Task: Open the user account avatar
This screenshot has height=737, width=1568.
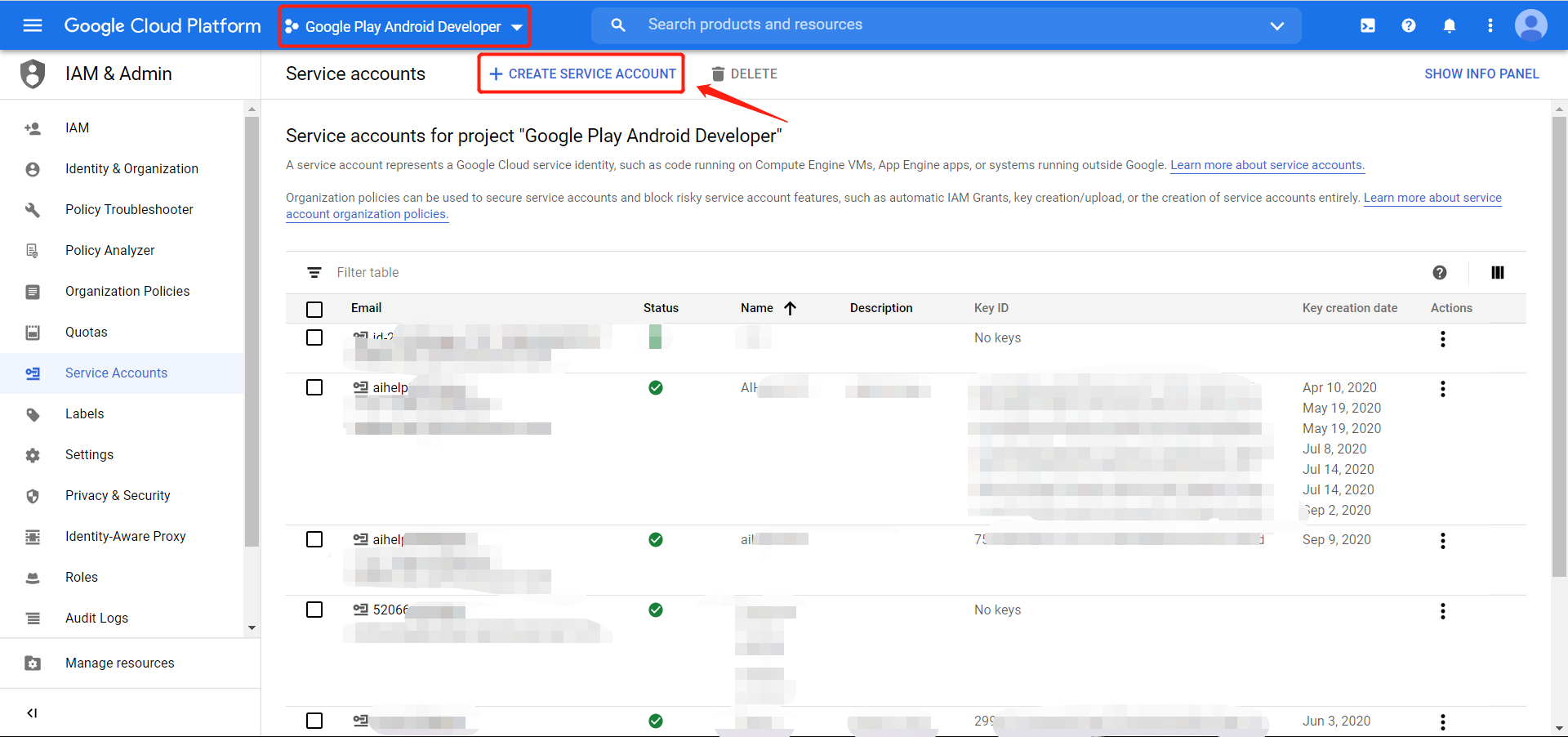Action: [1531, 25]
